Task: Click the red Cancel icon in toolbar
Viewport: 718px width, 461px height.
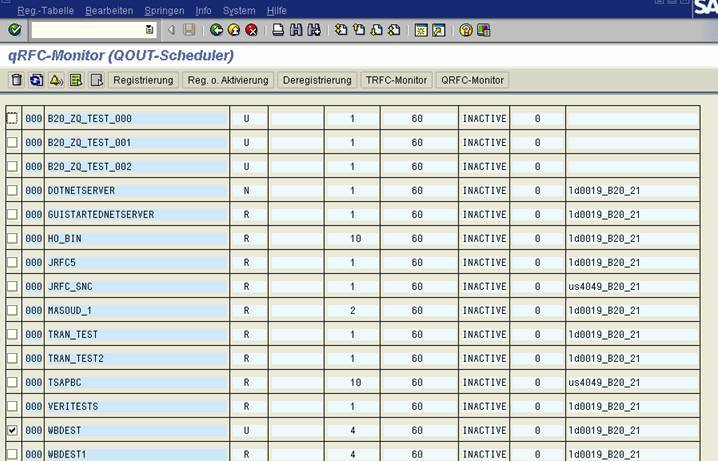Action: click(251, 30)
